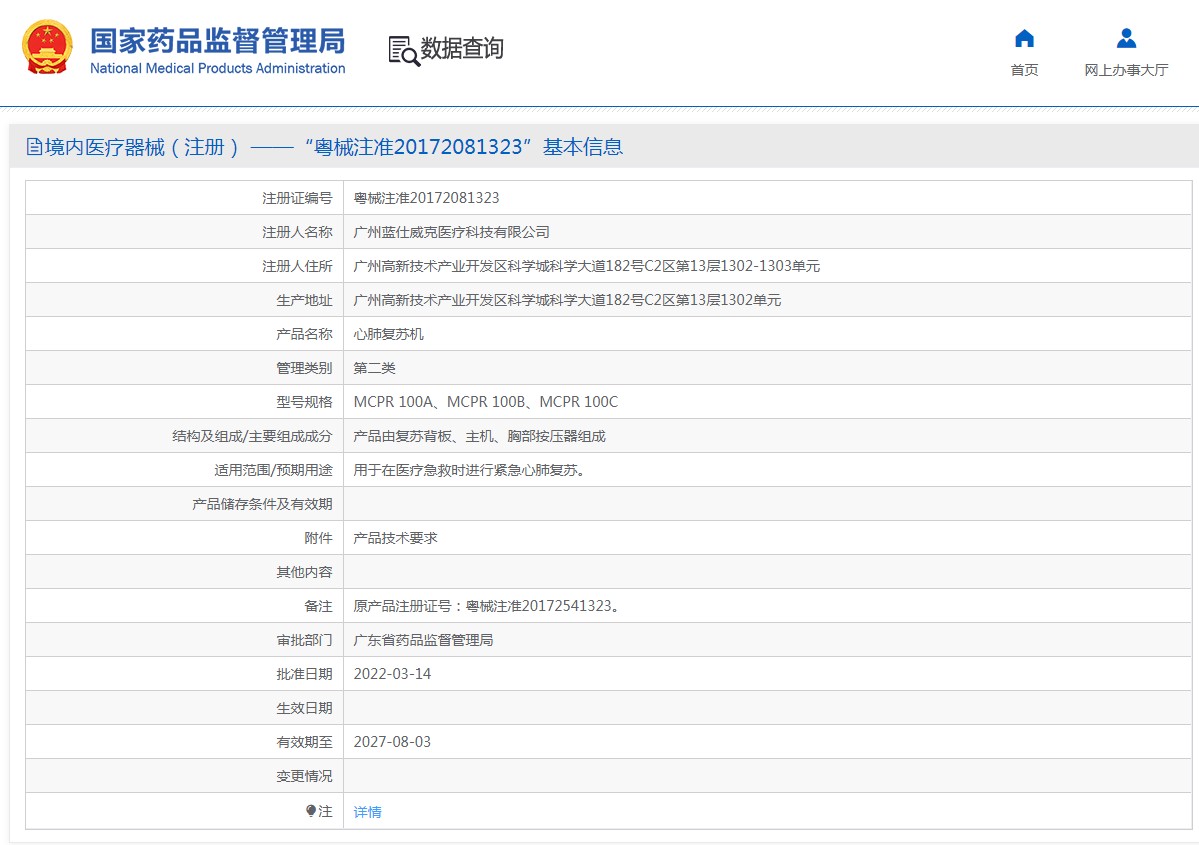
Task: Click the 其他内容 row label
Action: coord(304,572)
